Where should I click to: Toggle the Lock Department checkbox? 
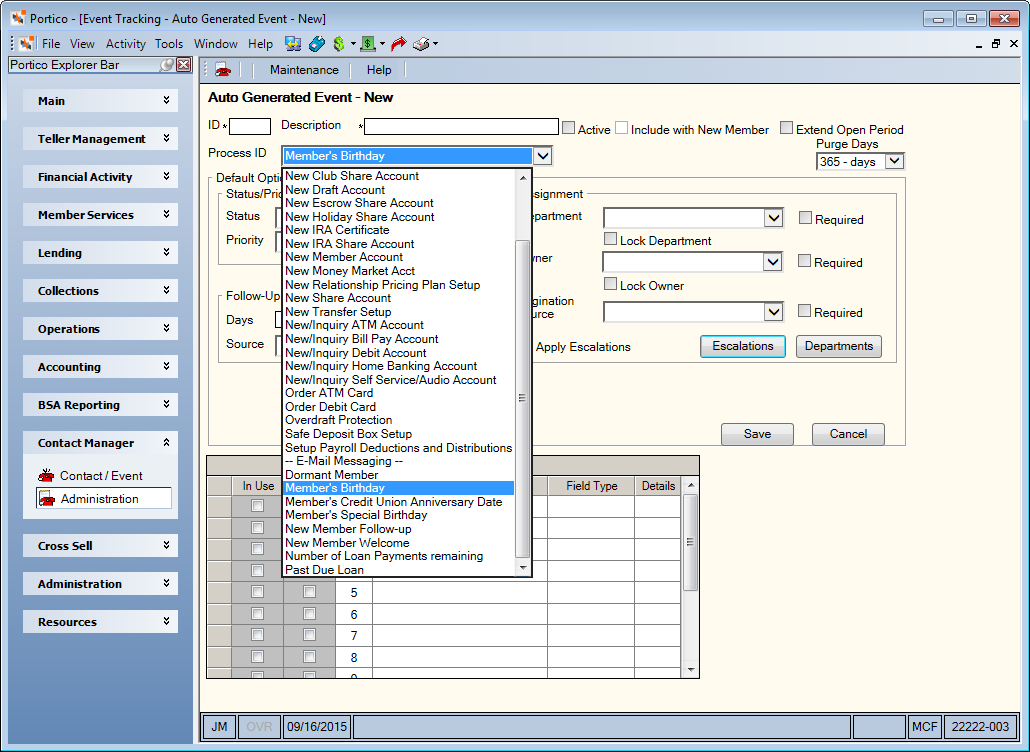click(x=610, y=239)
